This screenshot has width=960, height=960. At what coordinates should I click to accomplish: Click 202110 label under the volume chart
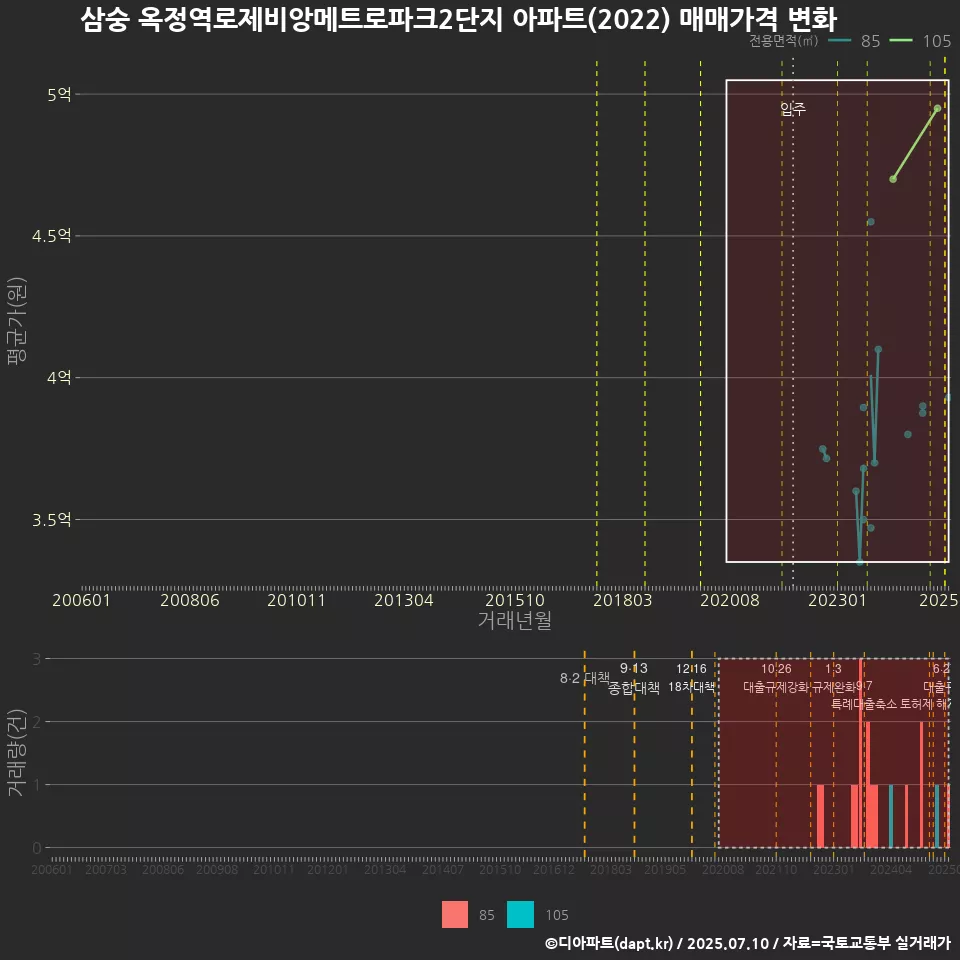pos(776,869)
